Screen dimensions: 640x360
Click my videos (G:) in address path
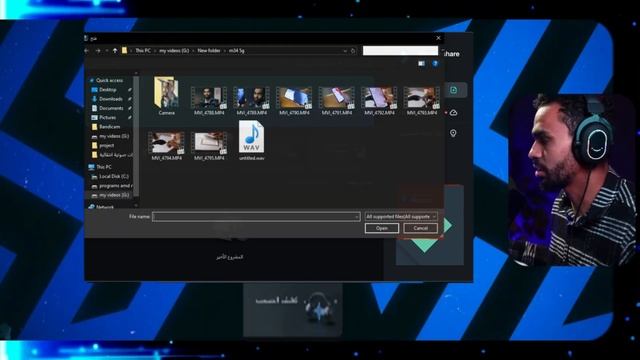(174, 51)
